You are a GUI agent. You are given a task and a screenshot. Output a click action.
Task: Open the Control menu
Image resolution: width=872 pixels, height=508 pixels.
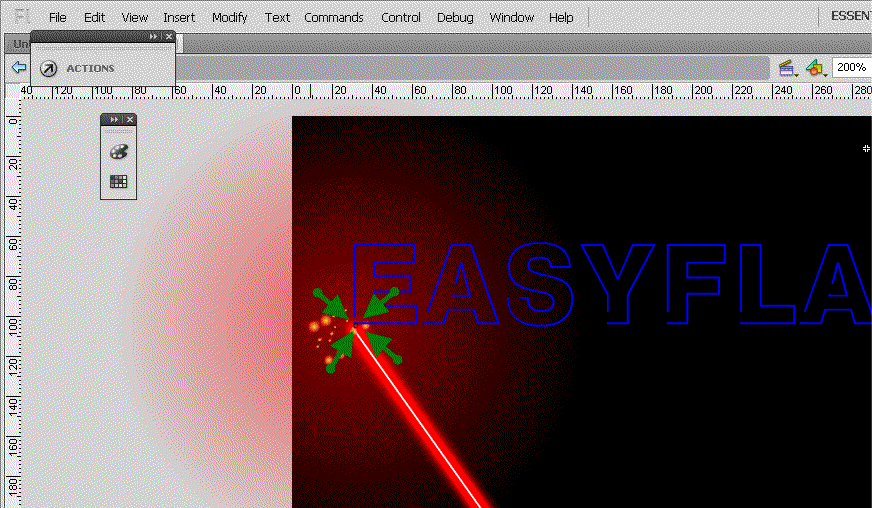pos(400,17)
